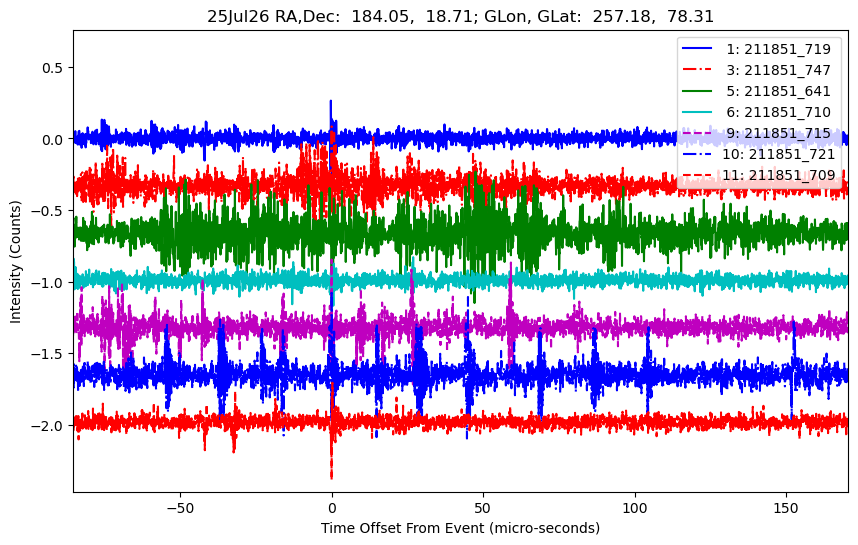Click the magenta trace peak near time zero

point(332,264)
